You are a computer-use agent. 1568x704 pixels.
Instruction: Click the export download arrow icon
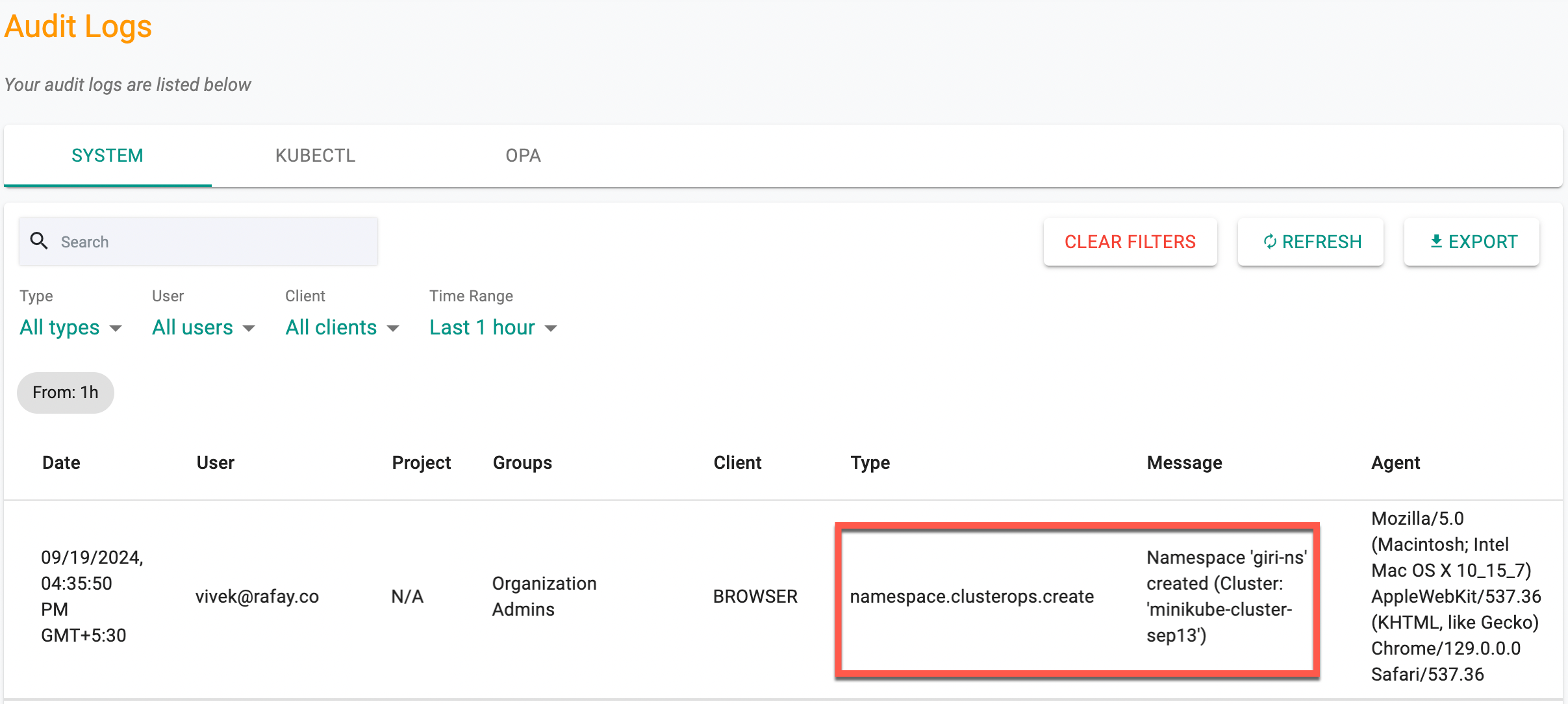coord(1436,241)
